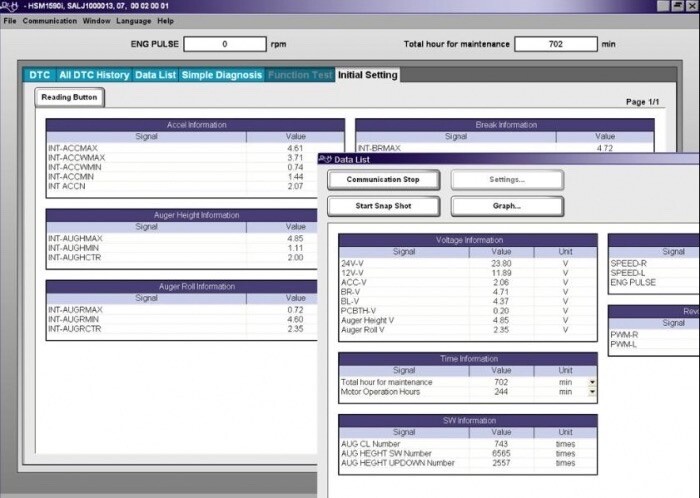
Task: Switch to the DTC tab
Action: (x=39, y=75)
